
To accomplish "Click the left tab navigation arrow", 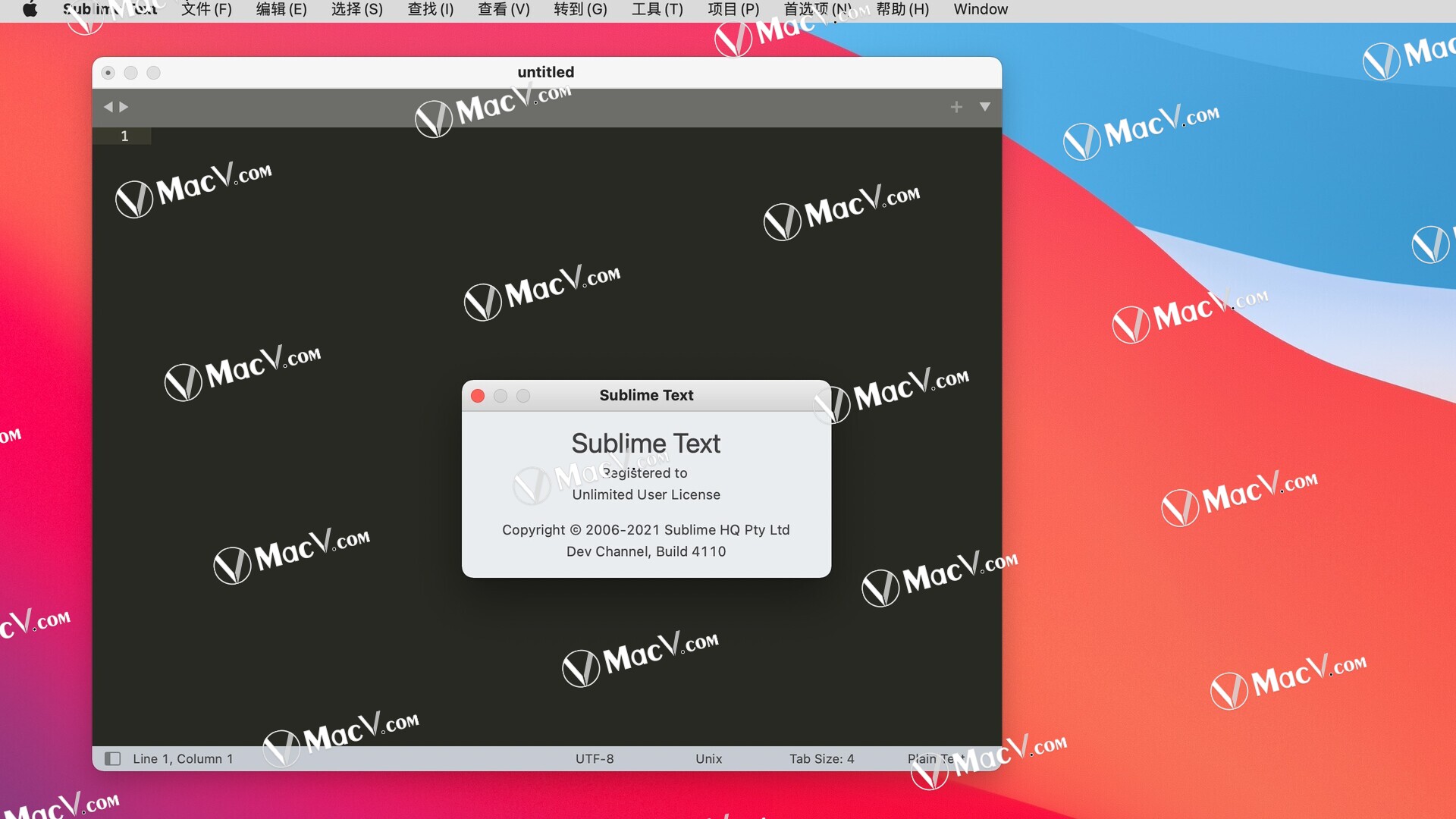I will coord(108,107).
